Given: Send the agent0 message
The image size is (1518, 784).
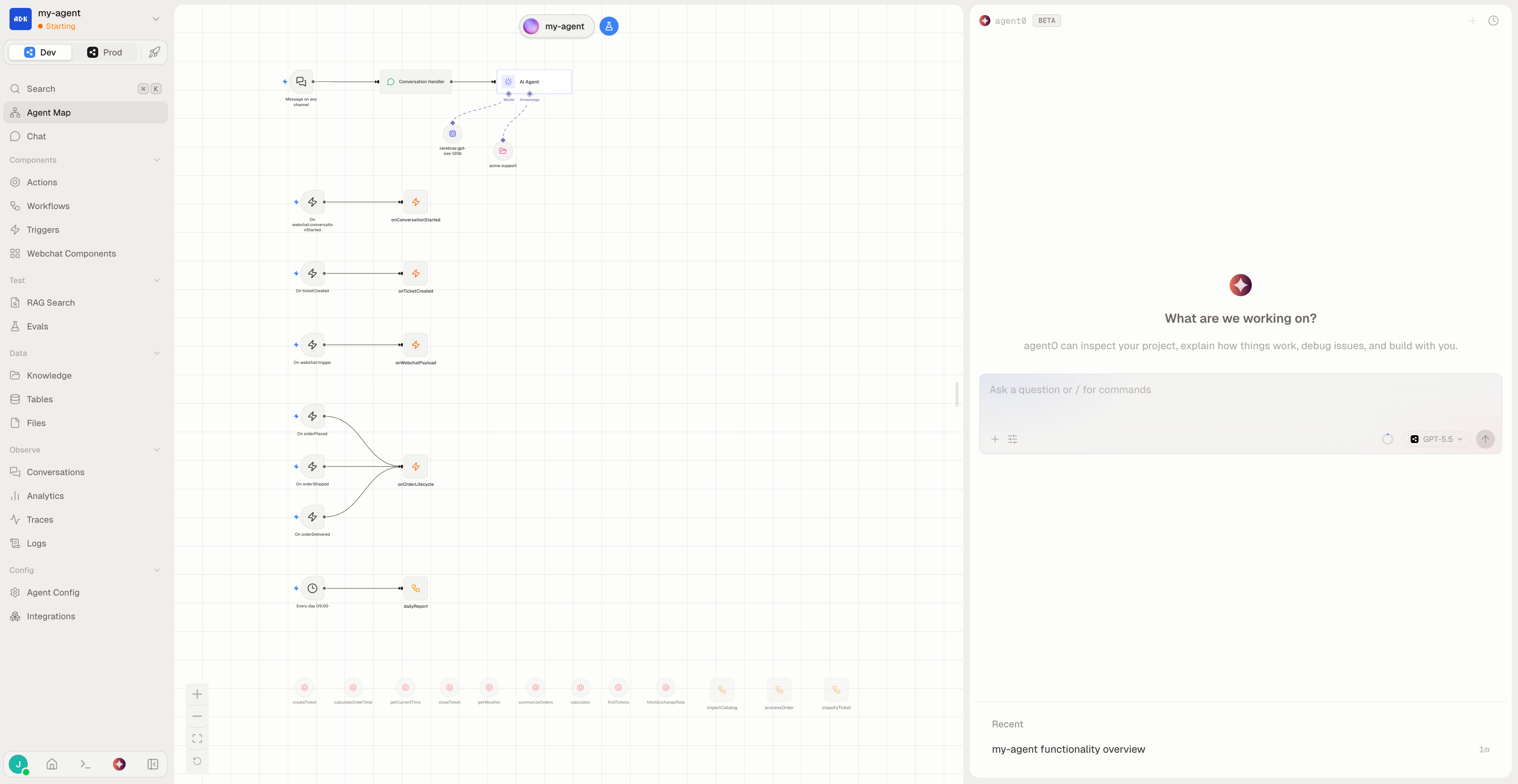Looking at the screenshot, I should [1485, 439].
